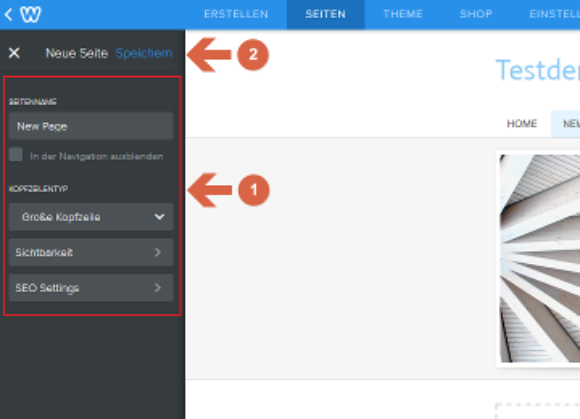Open the Große Kopfzeile dropdown

pyautogui.click(x=91, y=217)
